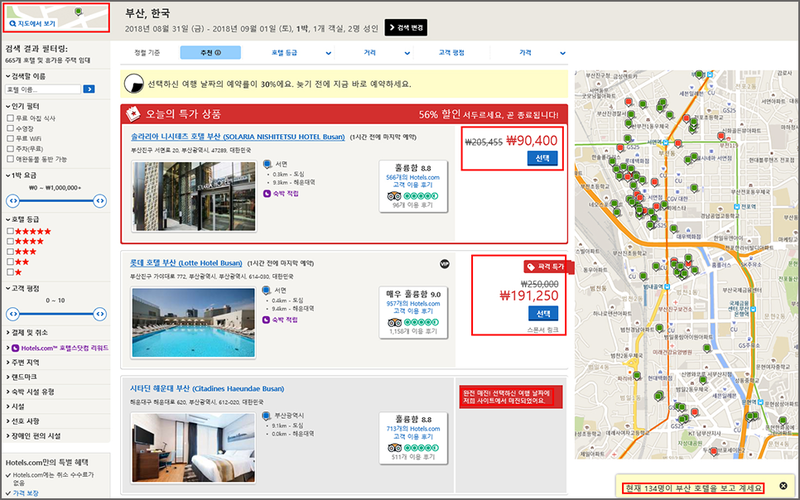Click 선택 button for Solaria Nishitetsu Hotel
The image size is (800, 500).
[x=541, y=159]
